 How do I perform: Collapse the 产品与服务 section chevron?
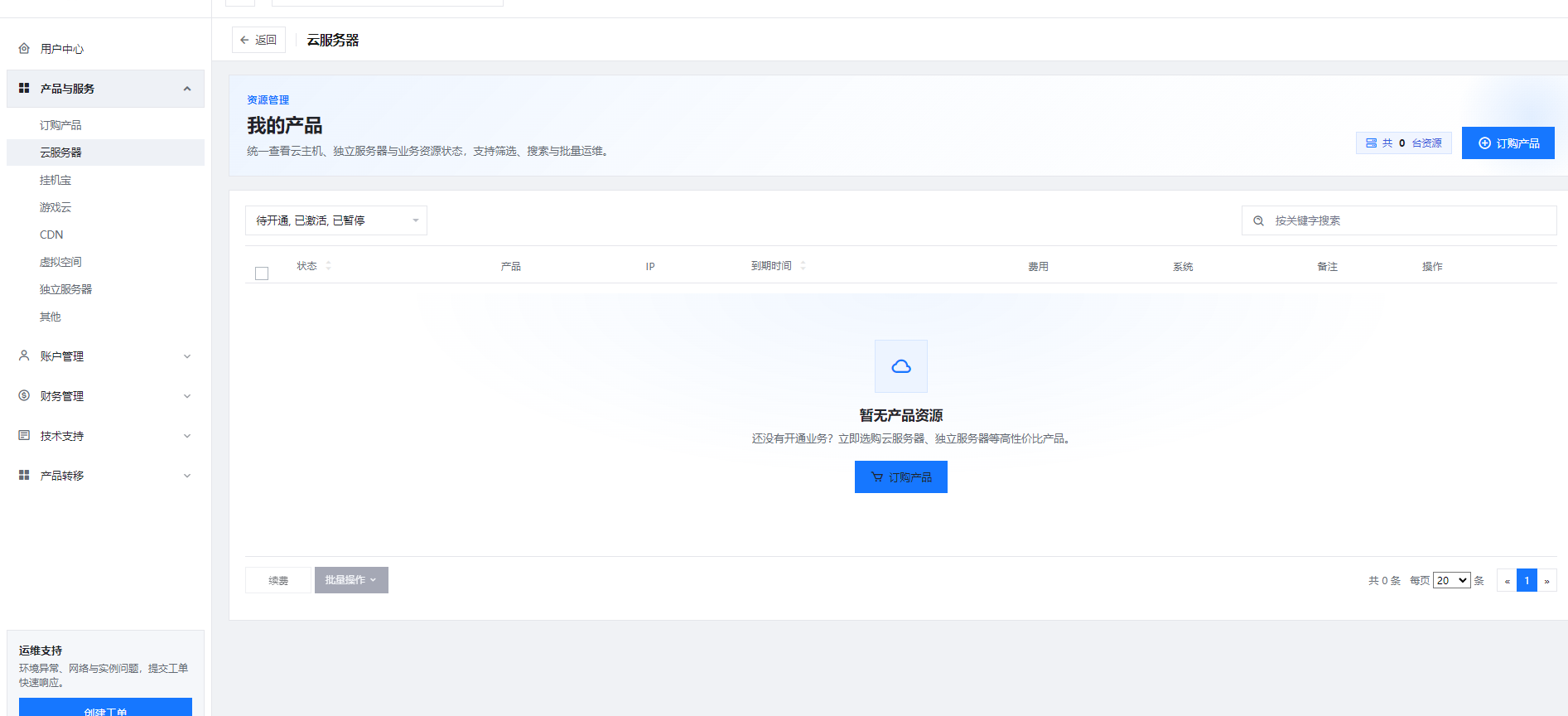(x=187, y=89)
